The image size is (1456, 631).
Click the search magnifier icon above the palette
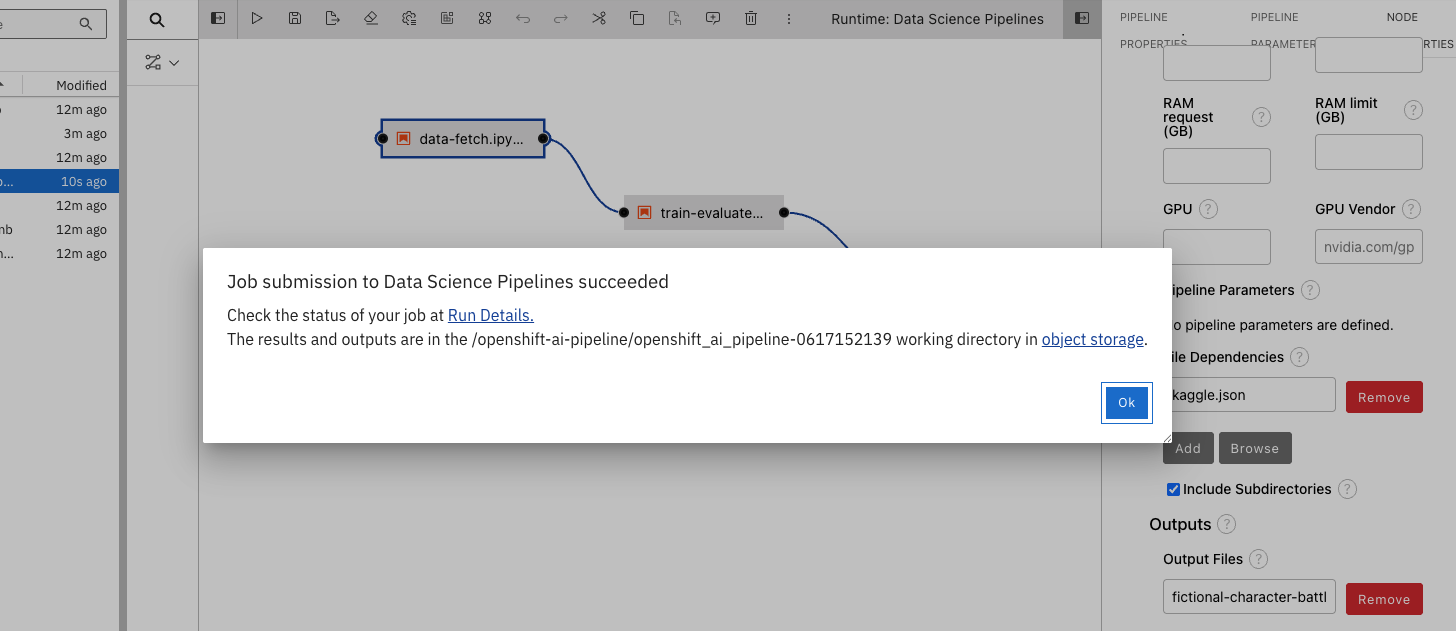pyautogui.click(x=157, y=20)
